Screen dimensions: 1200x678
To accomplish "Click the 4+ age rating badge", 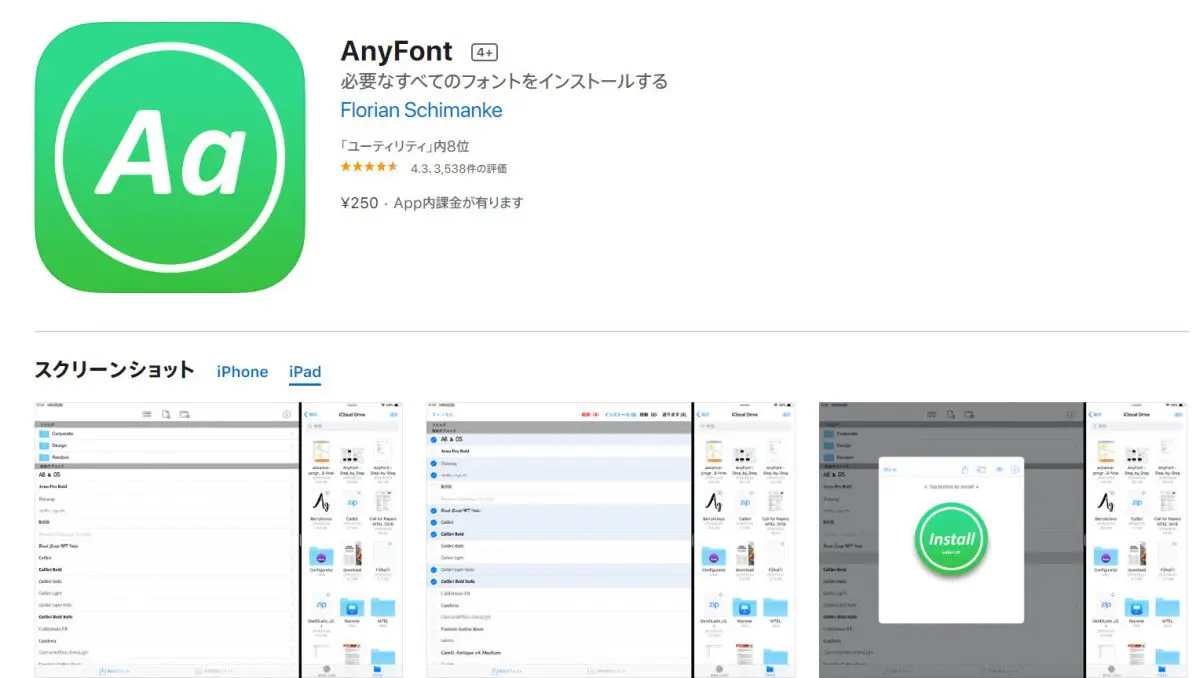I will (485, 52).
